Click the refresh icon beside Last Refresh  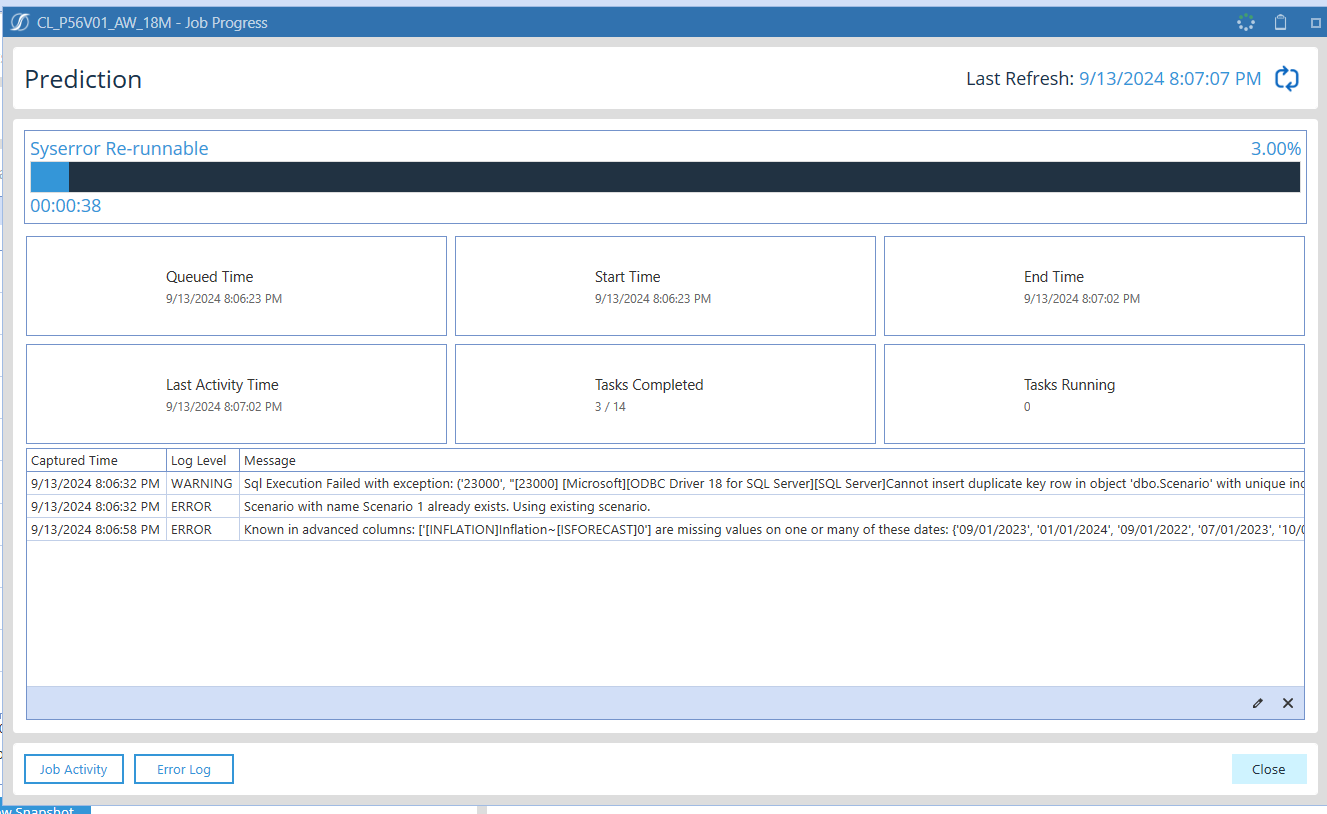point(1287,79)
